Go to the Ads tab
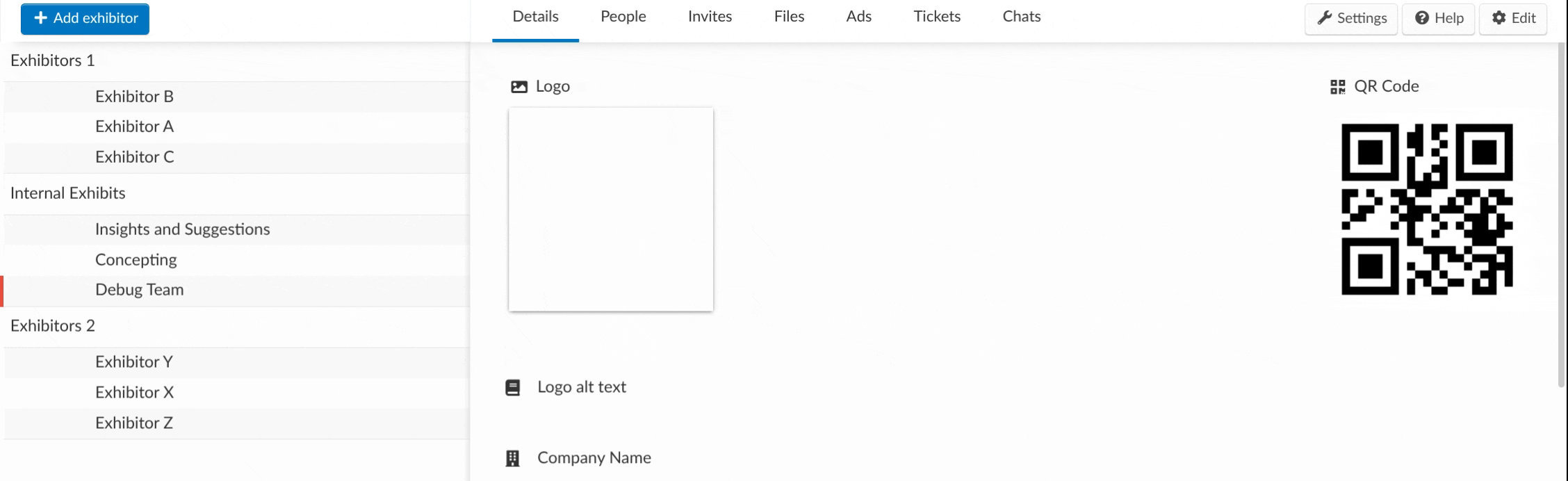Image resolution: width=1568 pixels, height=481 pixels. coord(858,17)
